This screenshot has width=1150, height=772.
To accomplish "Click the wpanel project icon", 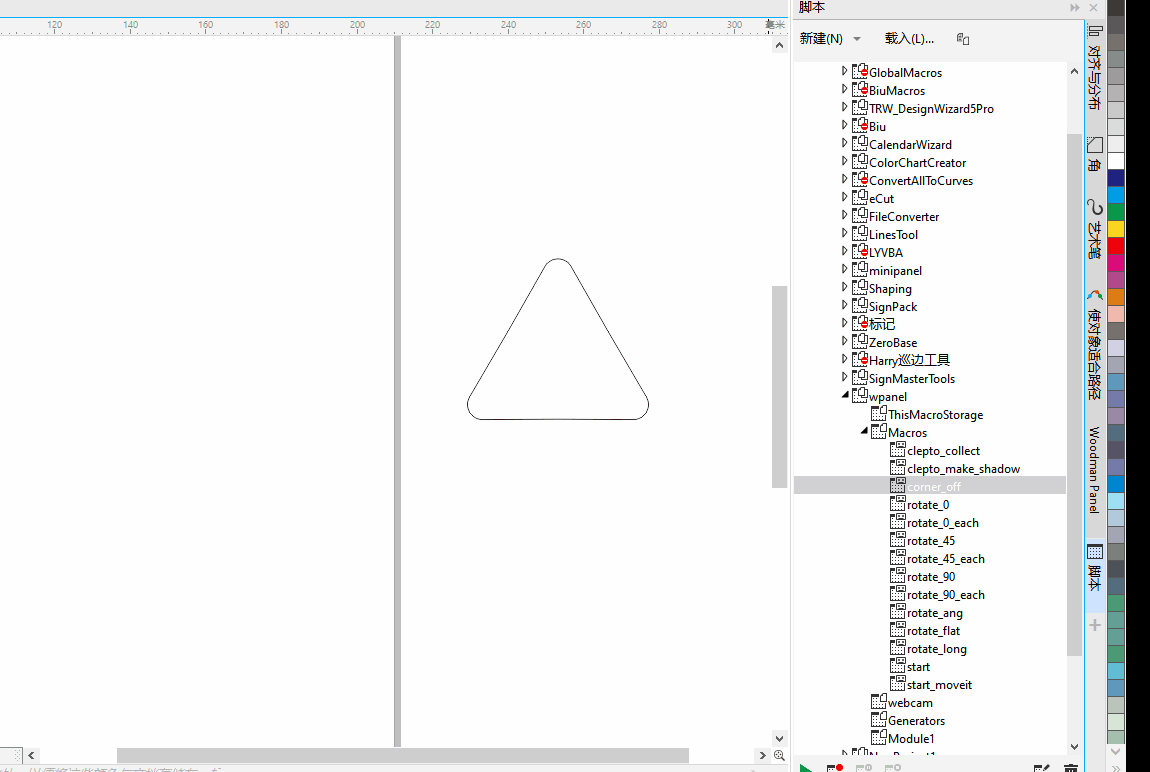I will pos(860,396).
